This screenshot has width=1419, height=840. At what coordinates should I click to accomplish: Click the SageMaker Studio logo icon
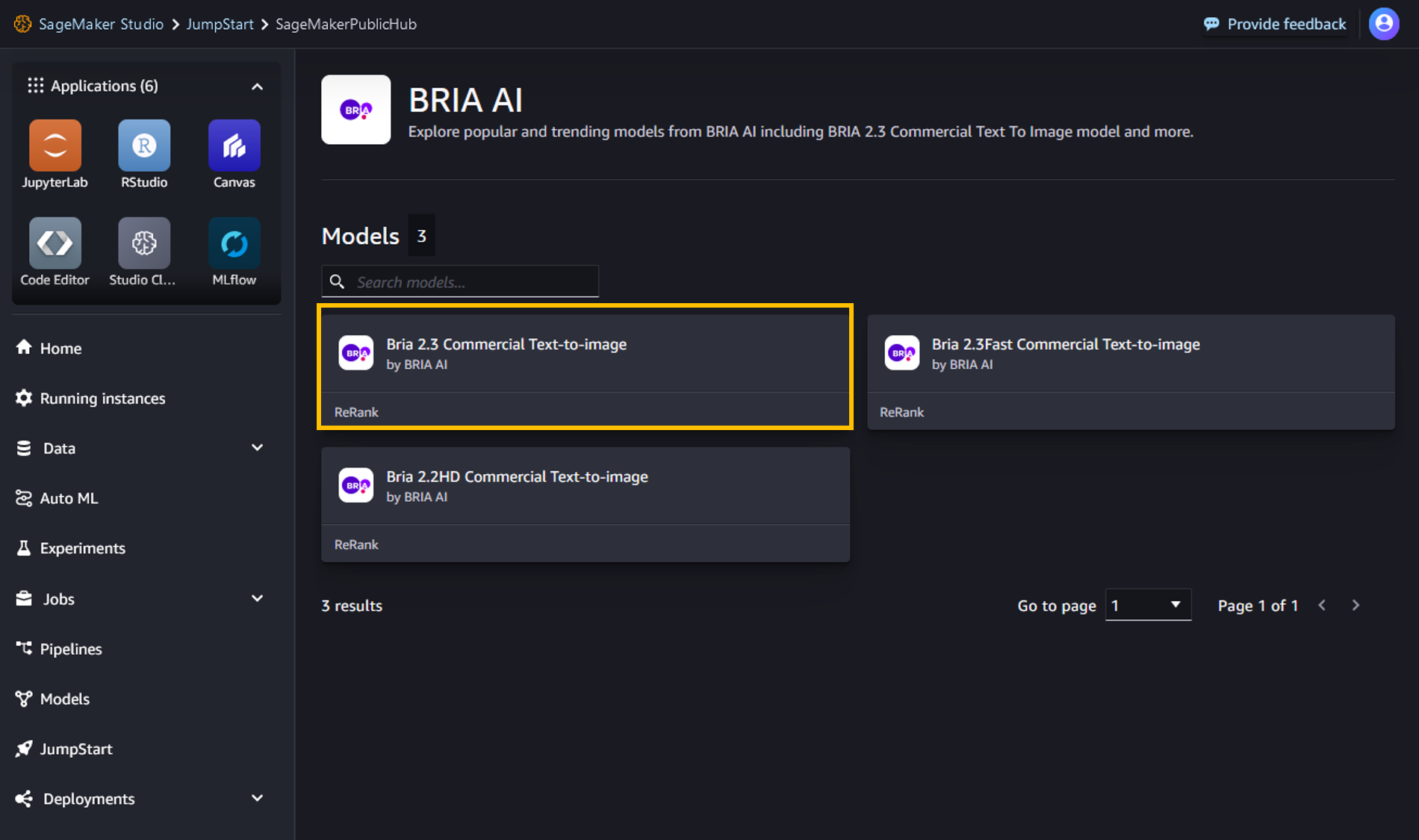coord(22,24)
